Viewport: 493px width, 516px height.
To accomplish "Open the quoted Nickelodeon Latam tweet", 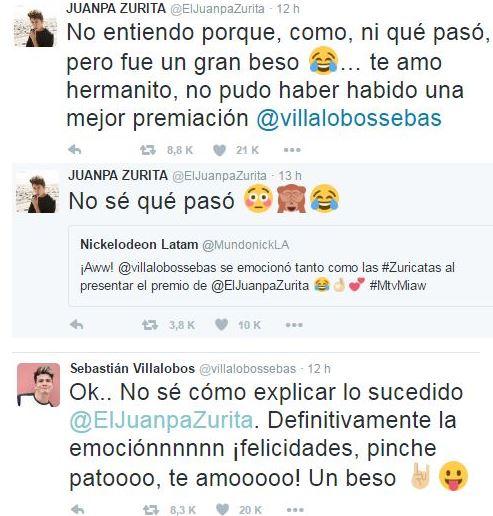I will pyautogui.click(x=281, y=266).
